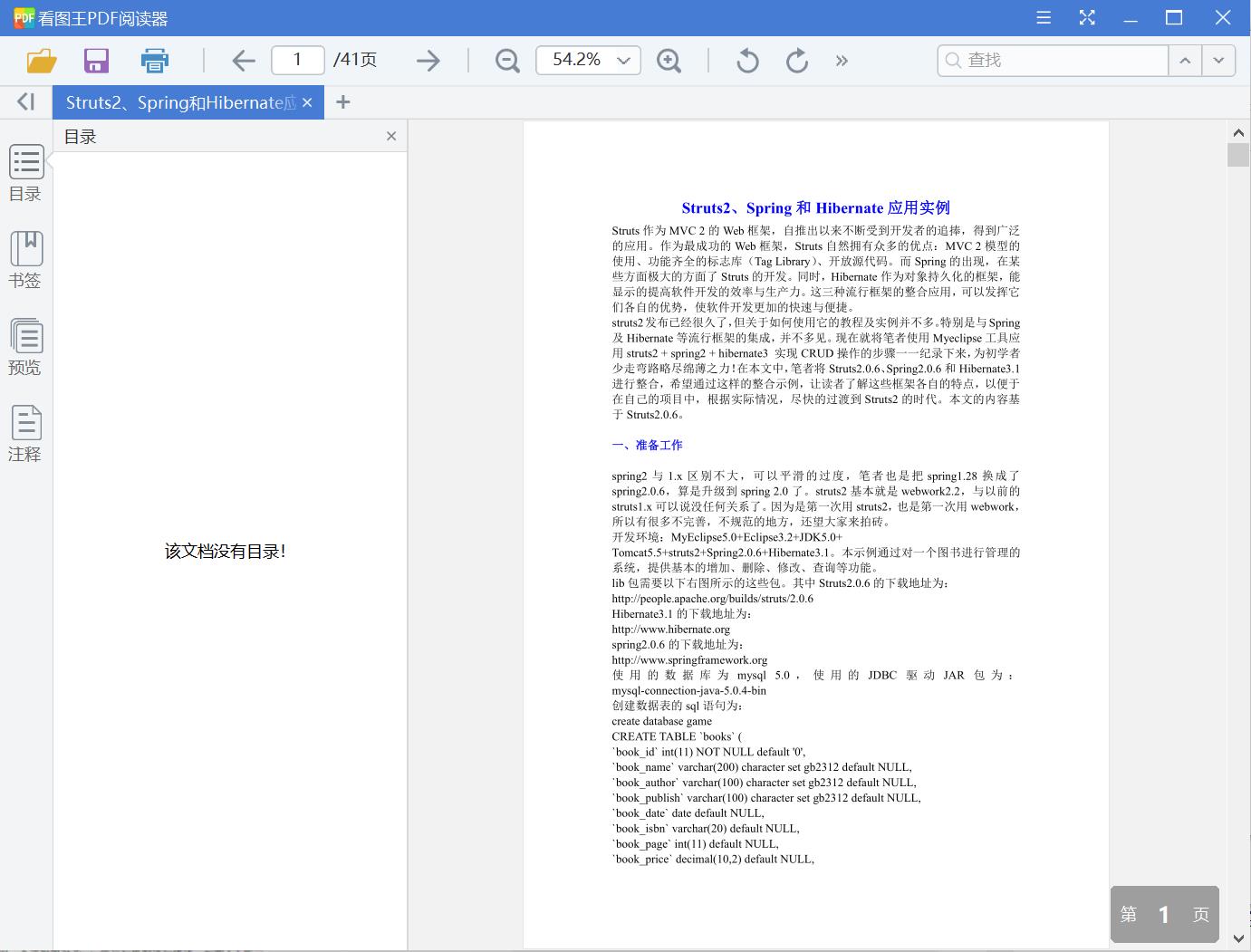Show more toolbar tools via double chevron
This screenshot has height=952, width=1251.
pyautogui.click(x=842, y=61)
